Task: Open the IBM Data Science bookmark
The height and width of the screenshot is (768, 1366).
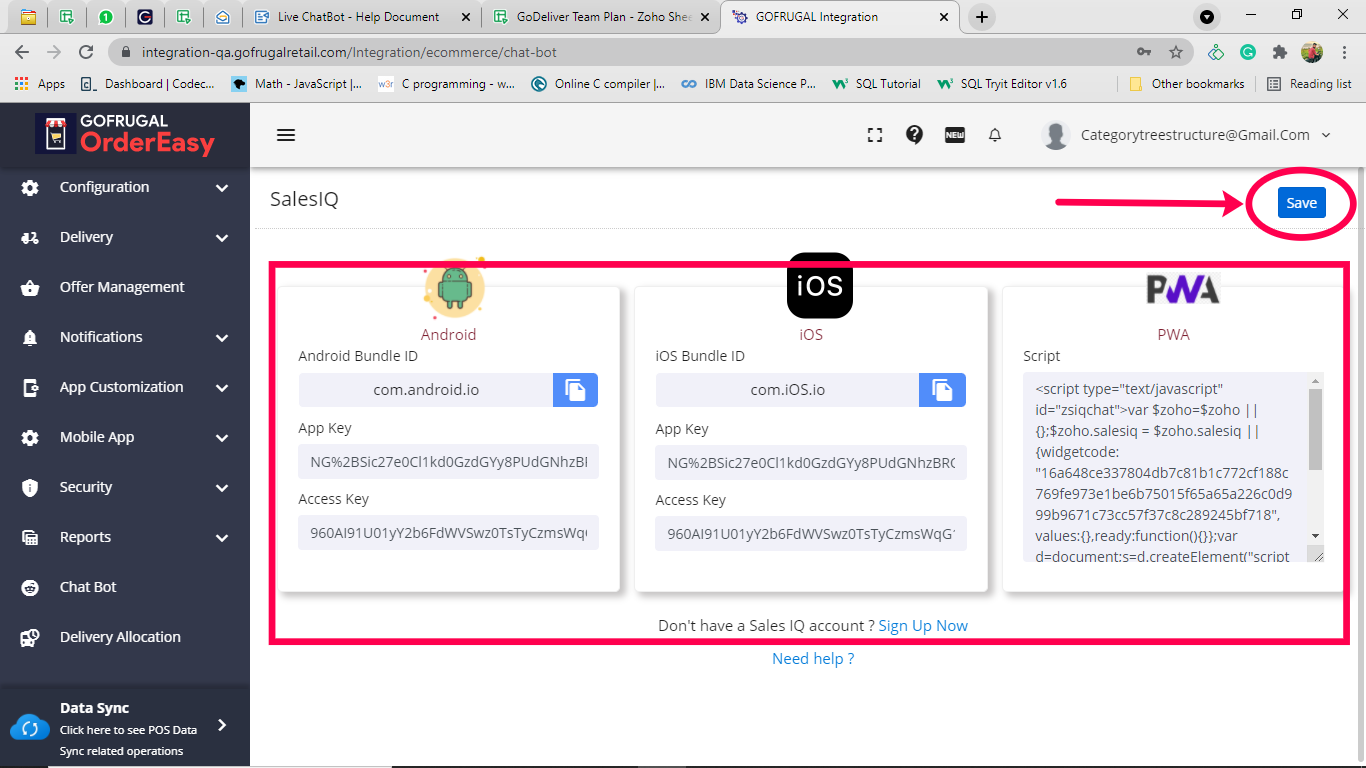Action: [748, 84]
